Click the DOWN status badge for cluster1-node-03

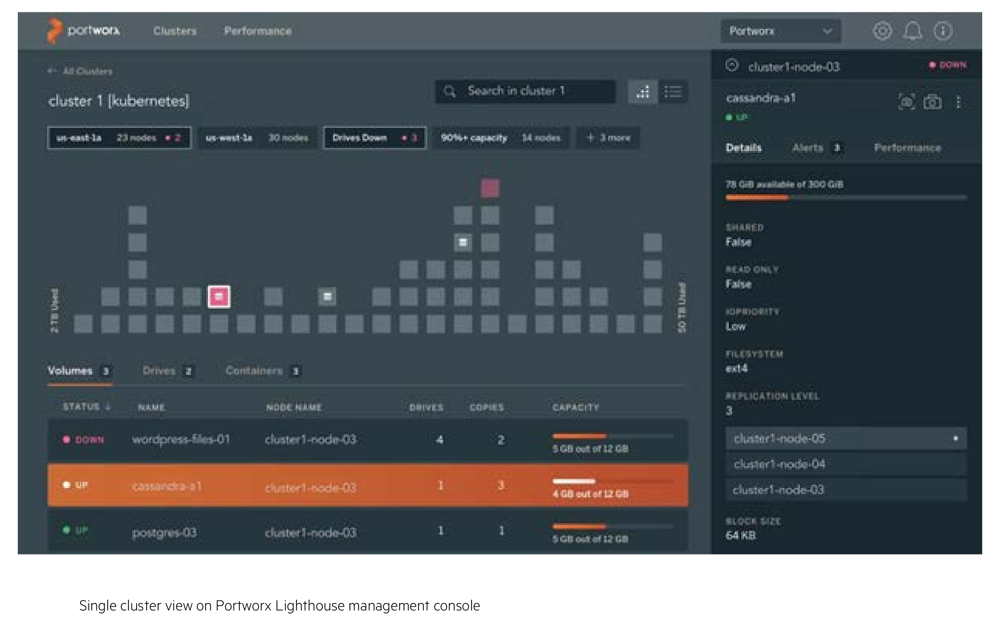(x=948, y=65)
